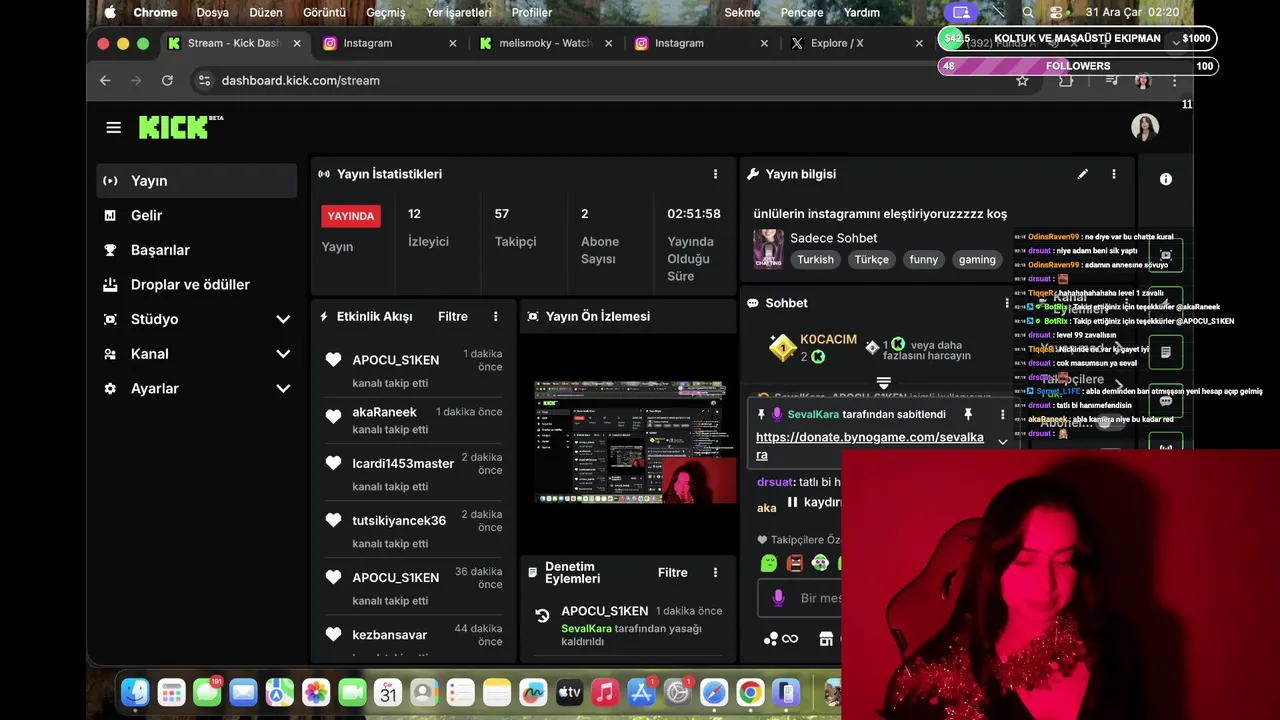Expand the pinned message chevron
The height and width of the screenshot is (720, 1280).
point(1003,442)
